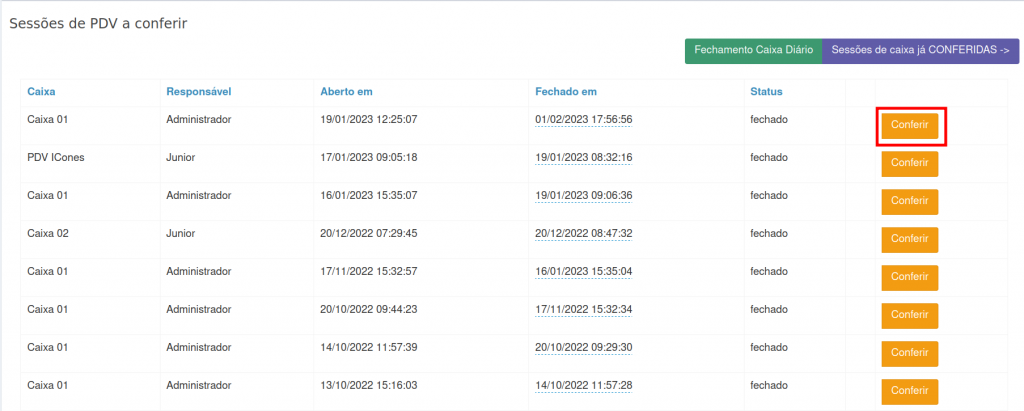Click the Fechamento Caixa Diário button
The image size is (1024, 411).
click(753, 51)
